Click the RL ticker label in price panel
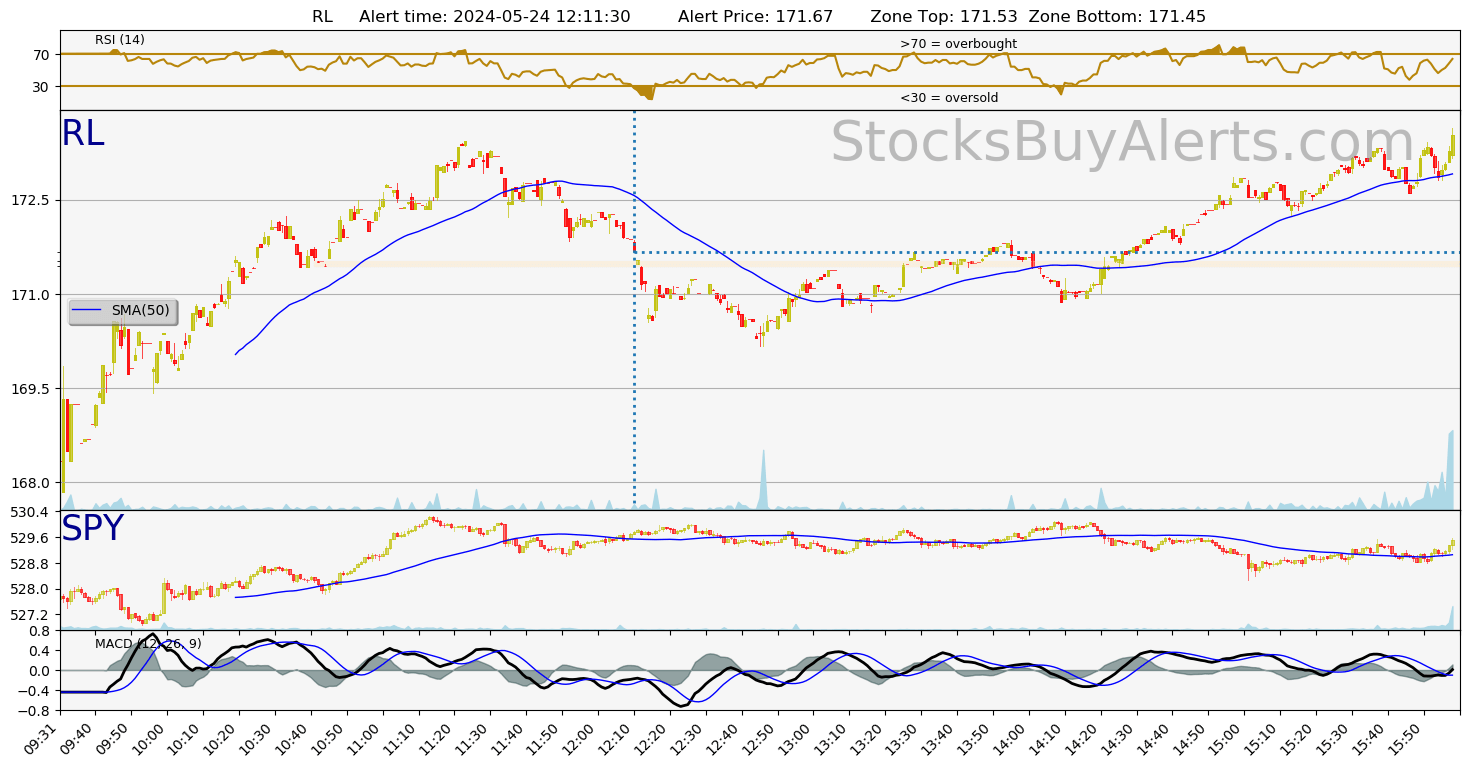 click(x=83, y=134)
